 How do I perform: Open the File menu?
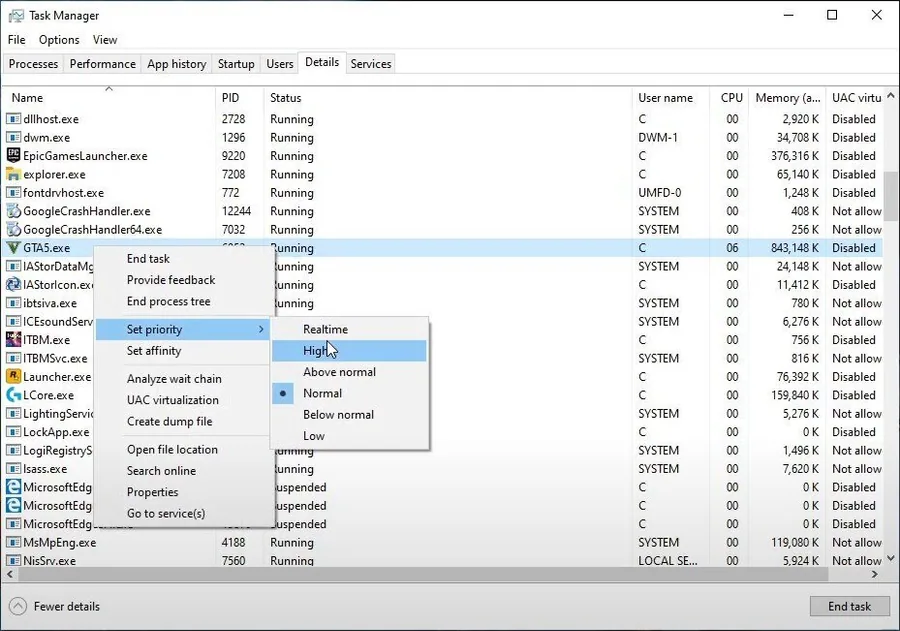point(17,40)
